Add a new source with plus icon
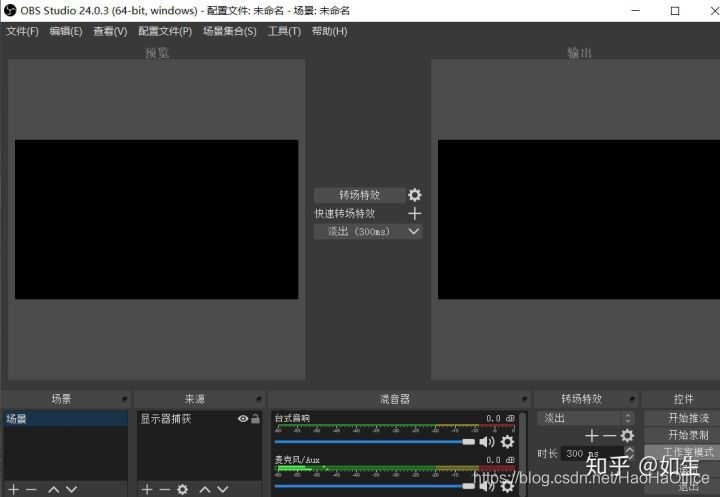This screenshot has height=497, width=720. click(x=147, y=489)
